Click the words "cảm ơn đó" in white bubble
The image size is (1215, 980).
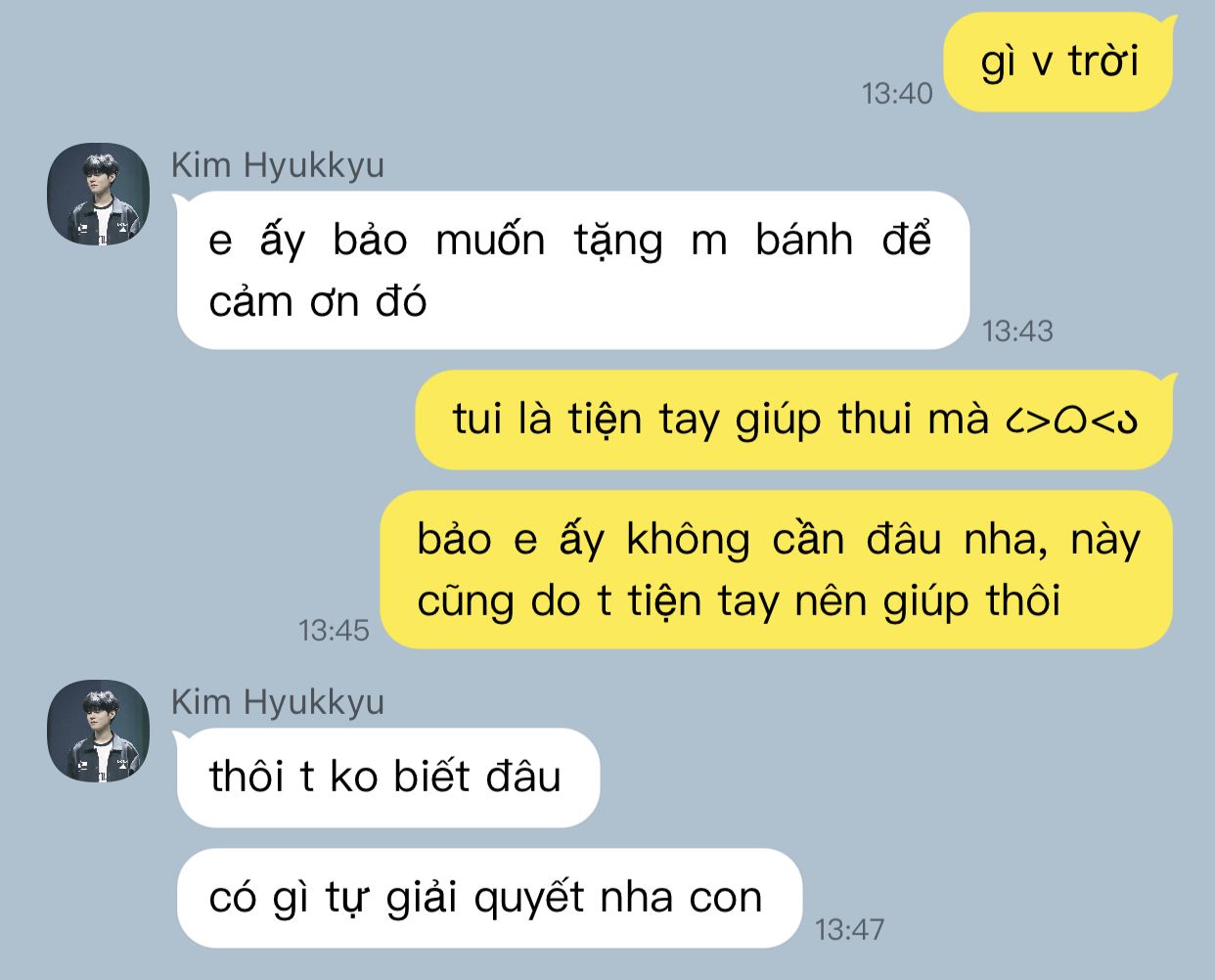pos(318,302)
